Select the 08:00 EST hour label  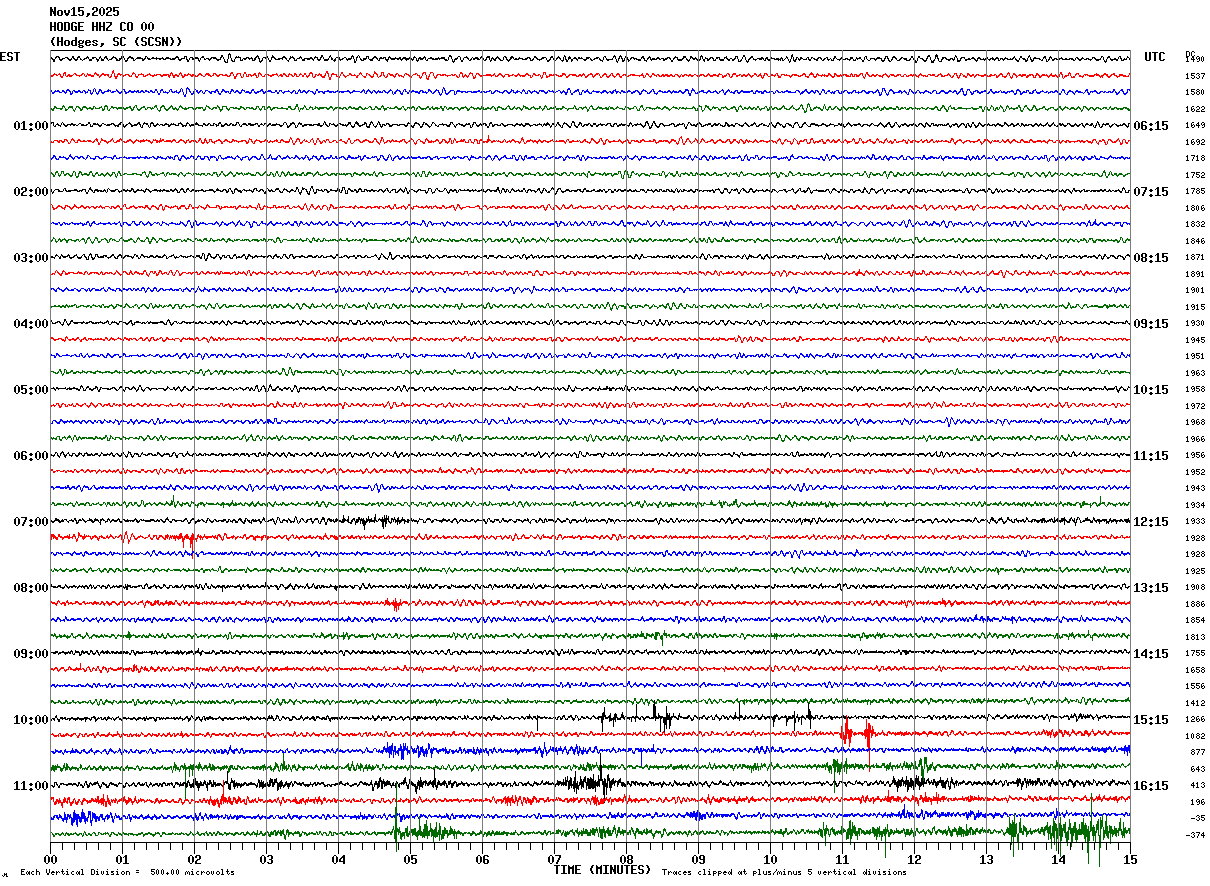pos(31,588)
